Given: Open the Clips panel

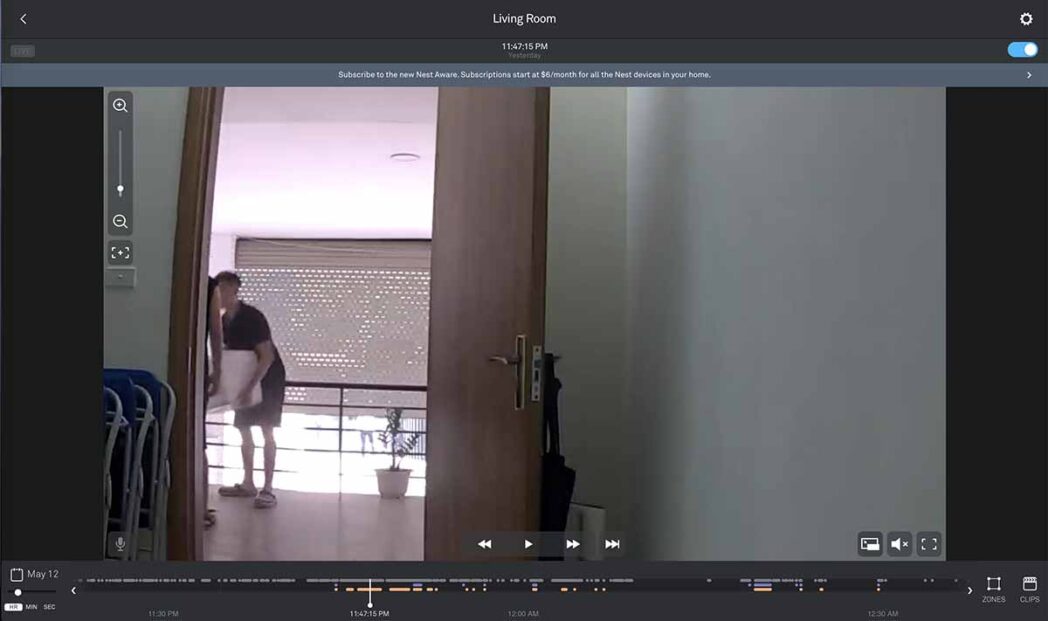Looking at the screenshot, I should click(x=1029, y=588).
